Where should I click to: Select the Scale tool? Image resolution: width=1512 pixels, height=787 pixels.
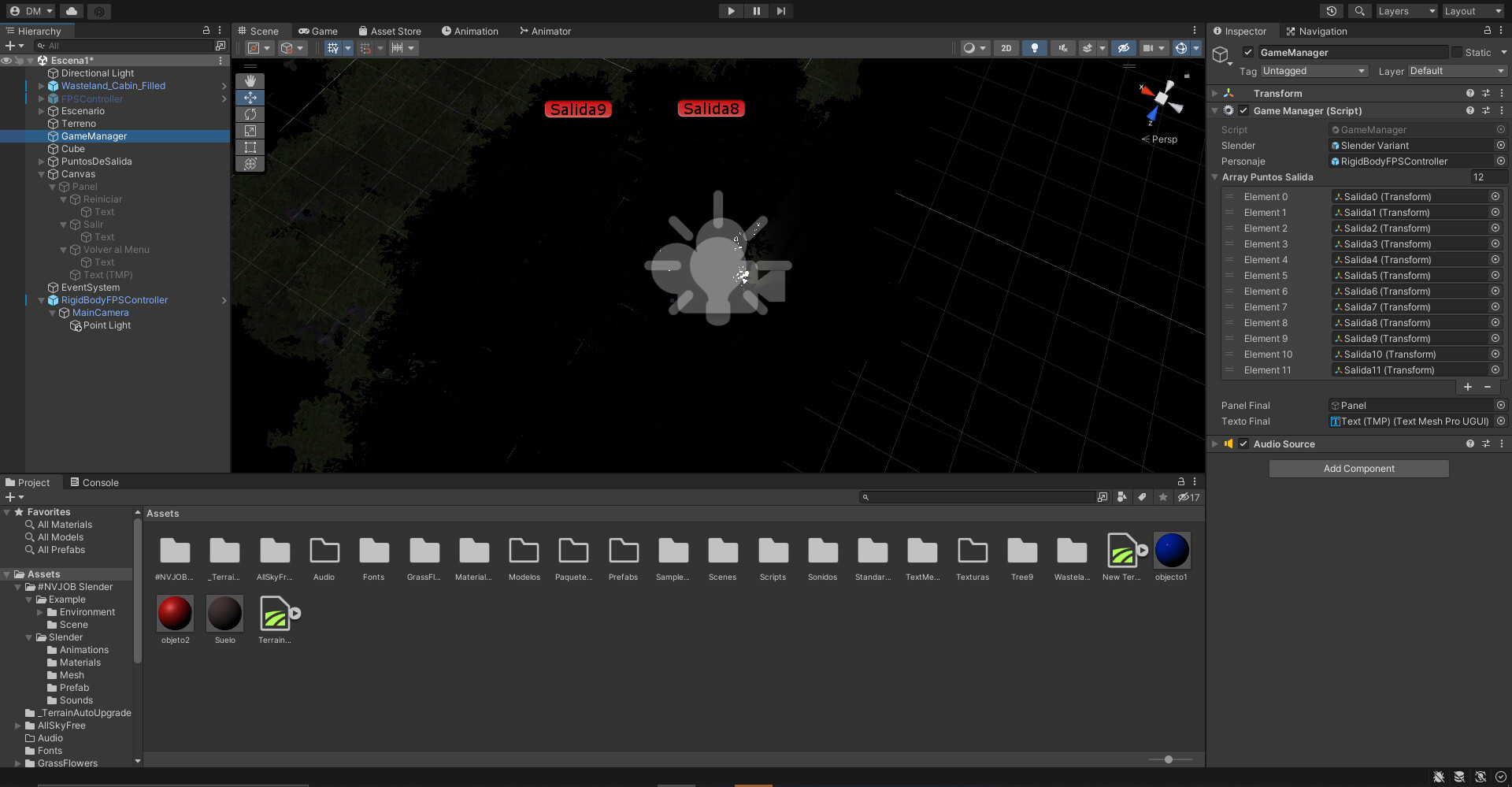pyautogui.click(x=250, y=131)
